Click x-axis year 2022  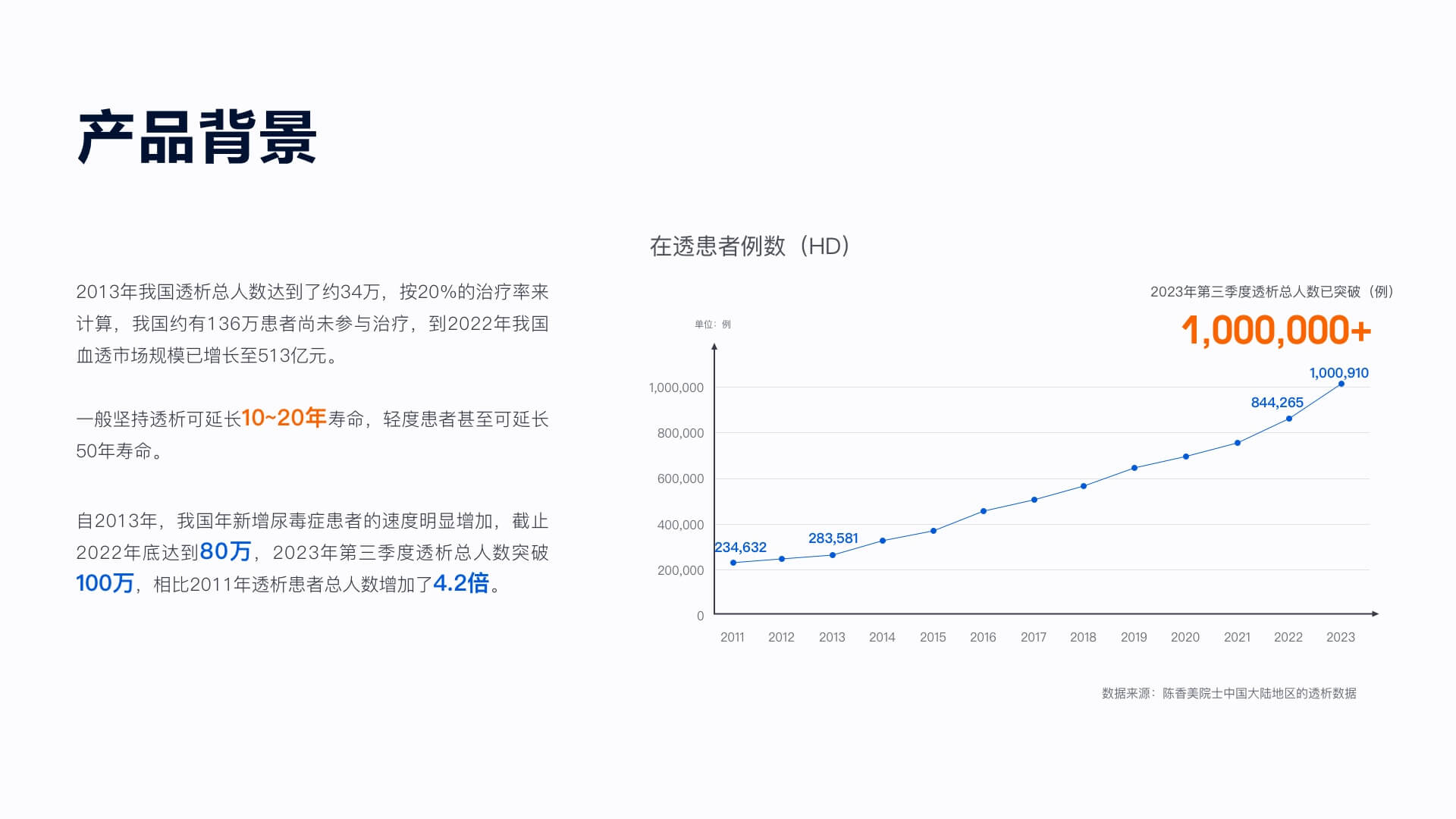(1288, 637)
